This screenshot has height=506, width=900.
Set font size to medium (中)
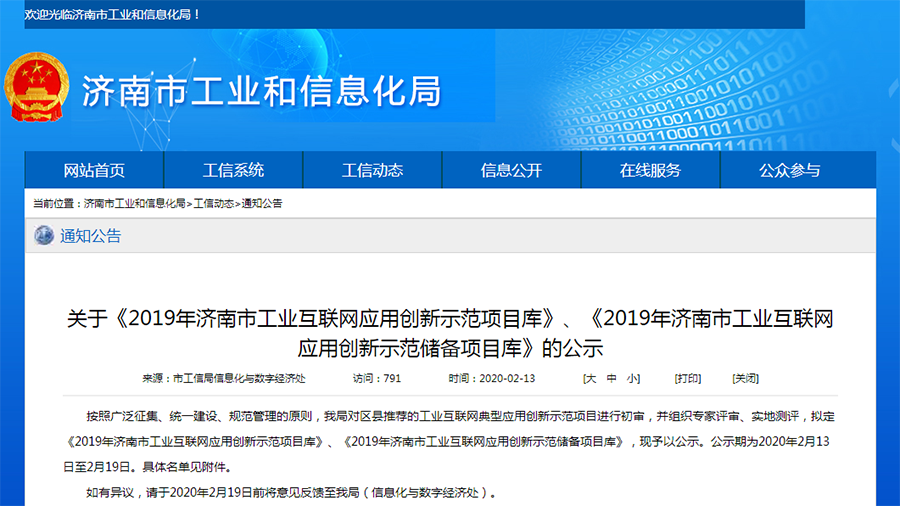[612, 379]
